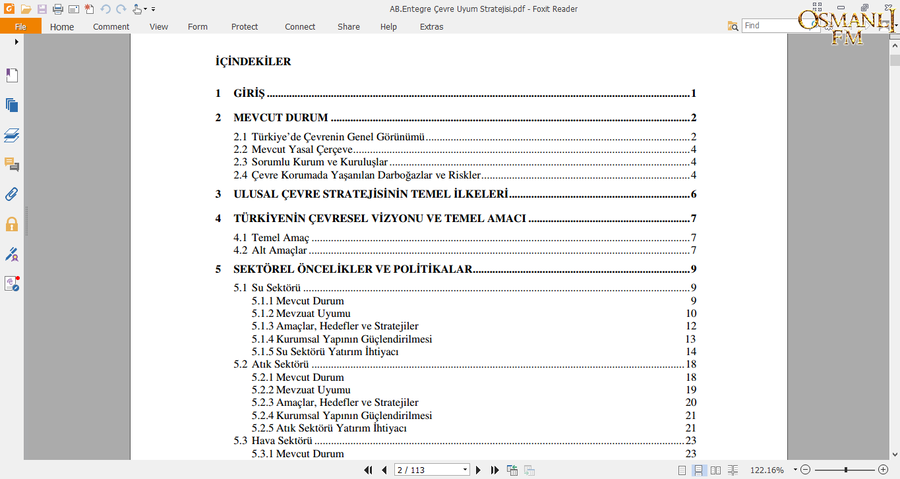900x479 pixels.
Task: Go to the first page
Action: [x=368, y=470]
